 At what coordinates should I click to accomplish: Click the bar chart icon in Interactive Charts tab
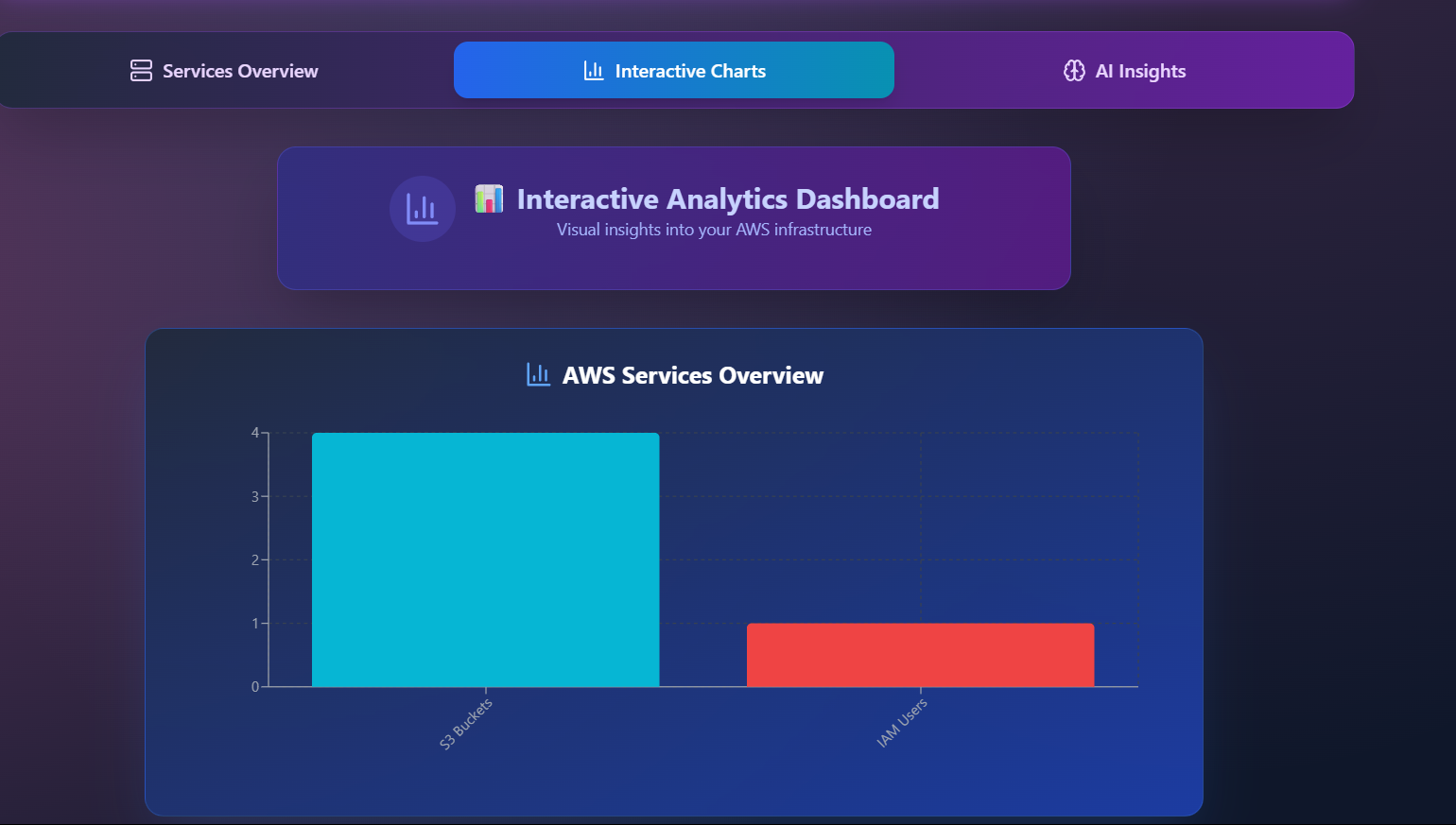tap(594, 71)
